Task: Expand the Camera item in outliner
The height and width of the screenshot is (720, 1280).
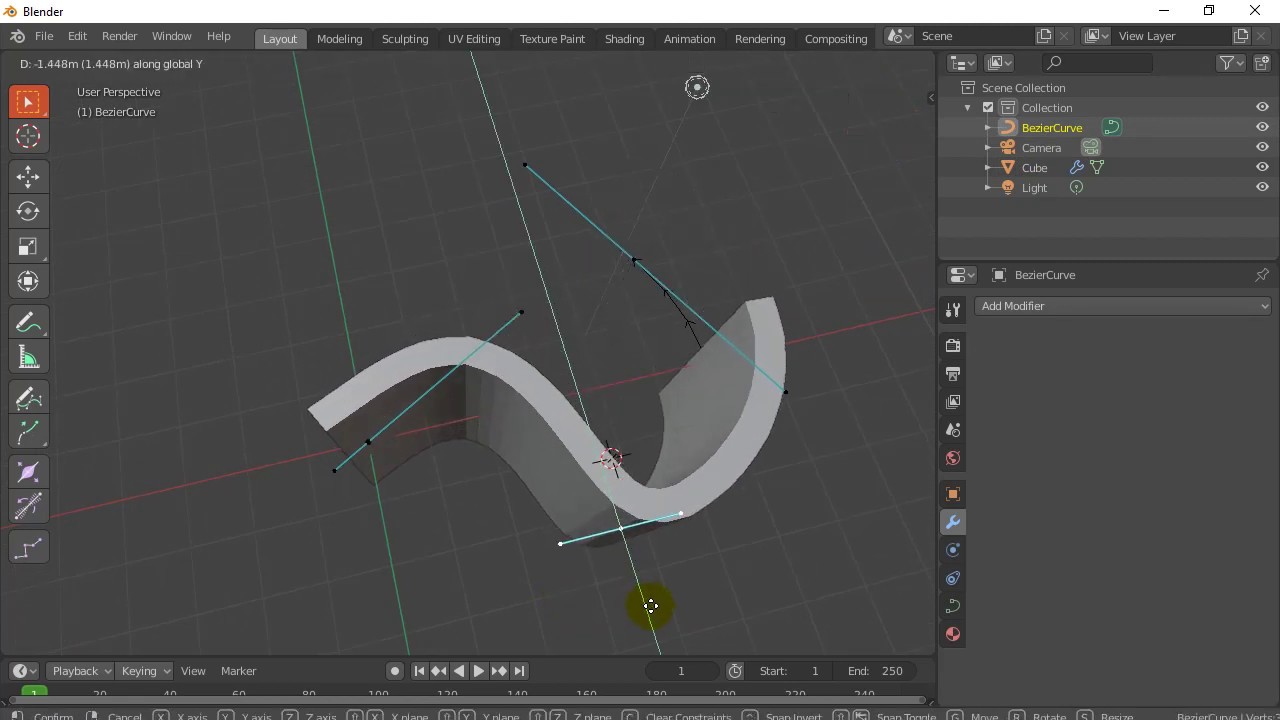Action: [988, 148]
